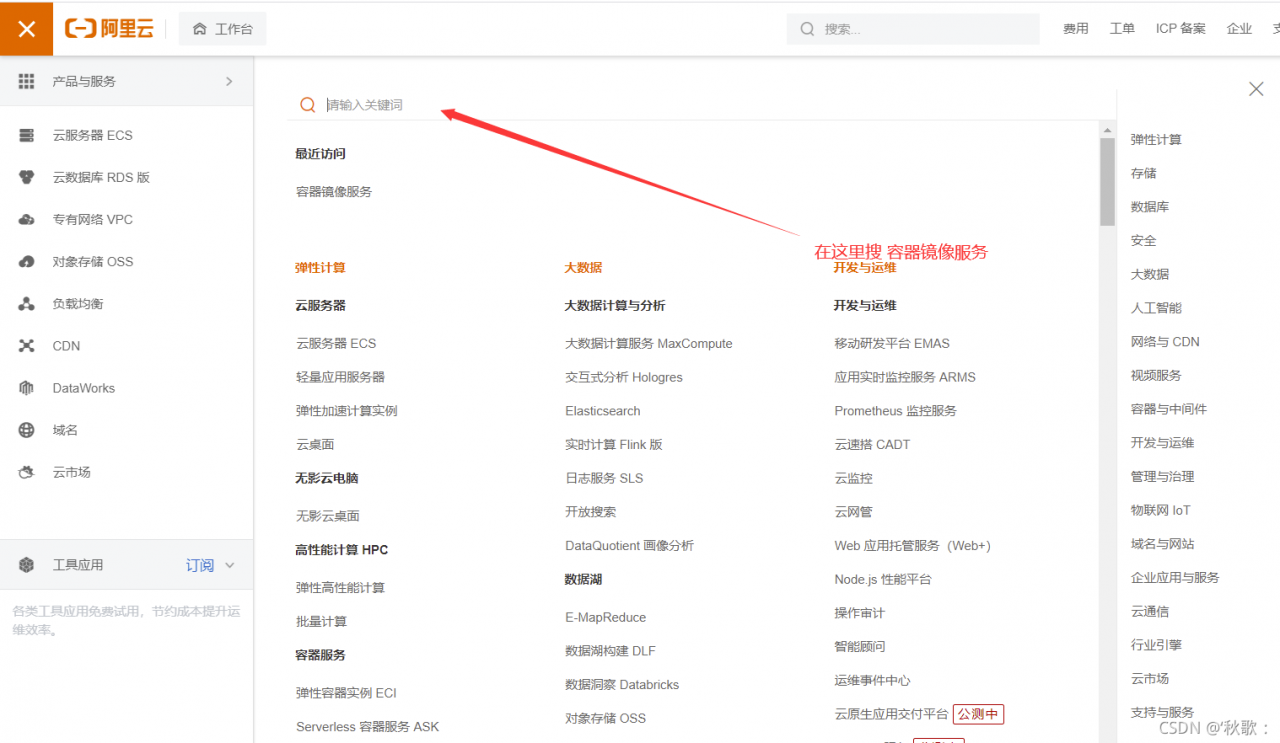Click the CDN sidebar icon
Screen dimensions: 1280x743
(x=27, y=346)
